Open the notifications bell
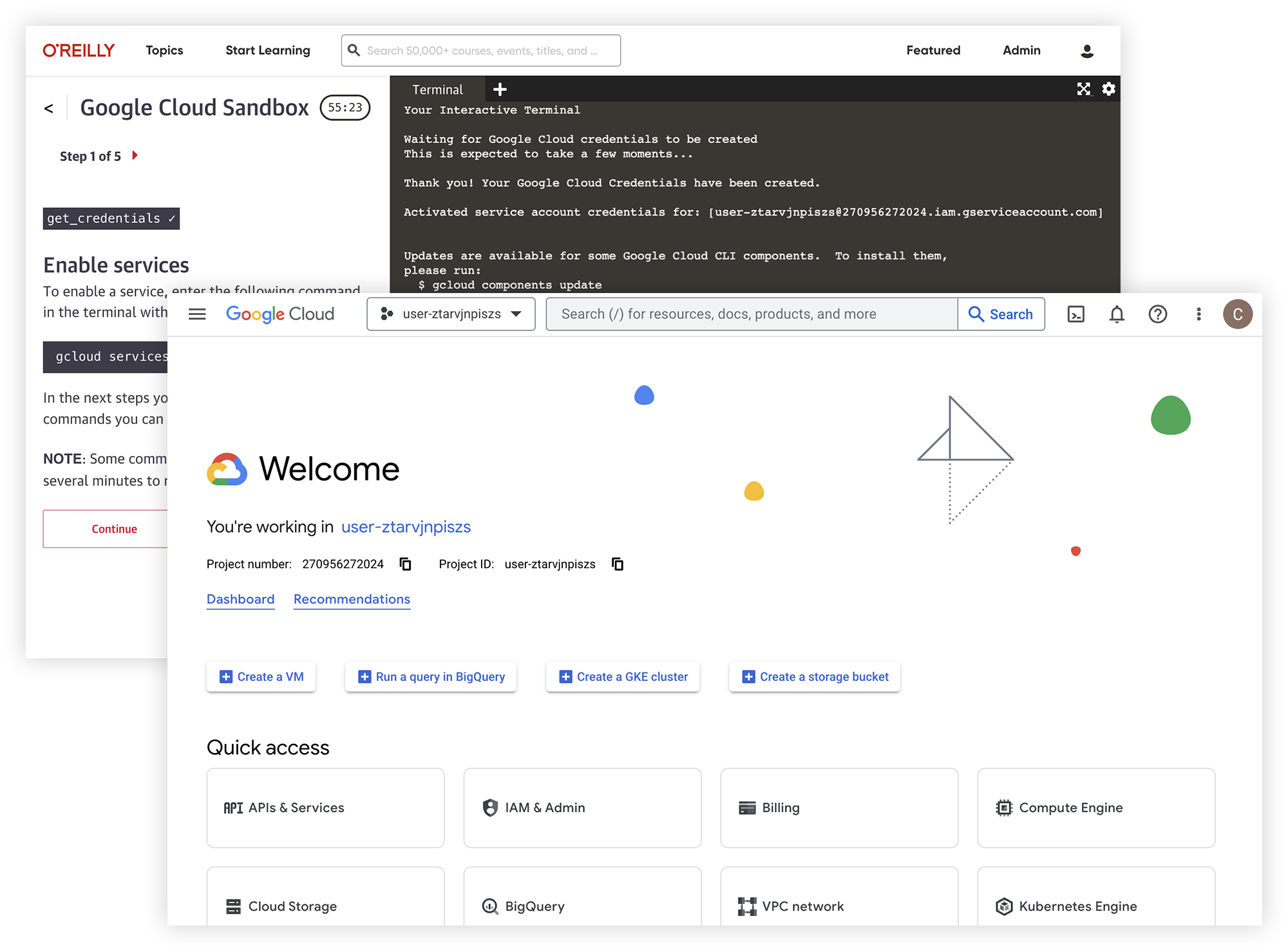This screenshot has height=952, width=1288. [1117, 314]
